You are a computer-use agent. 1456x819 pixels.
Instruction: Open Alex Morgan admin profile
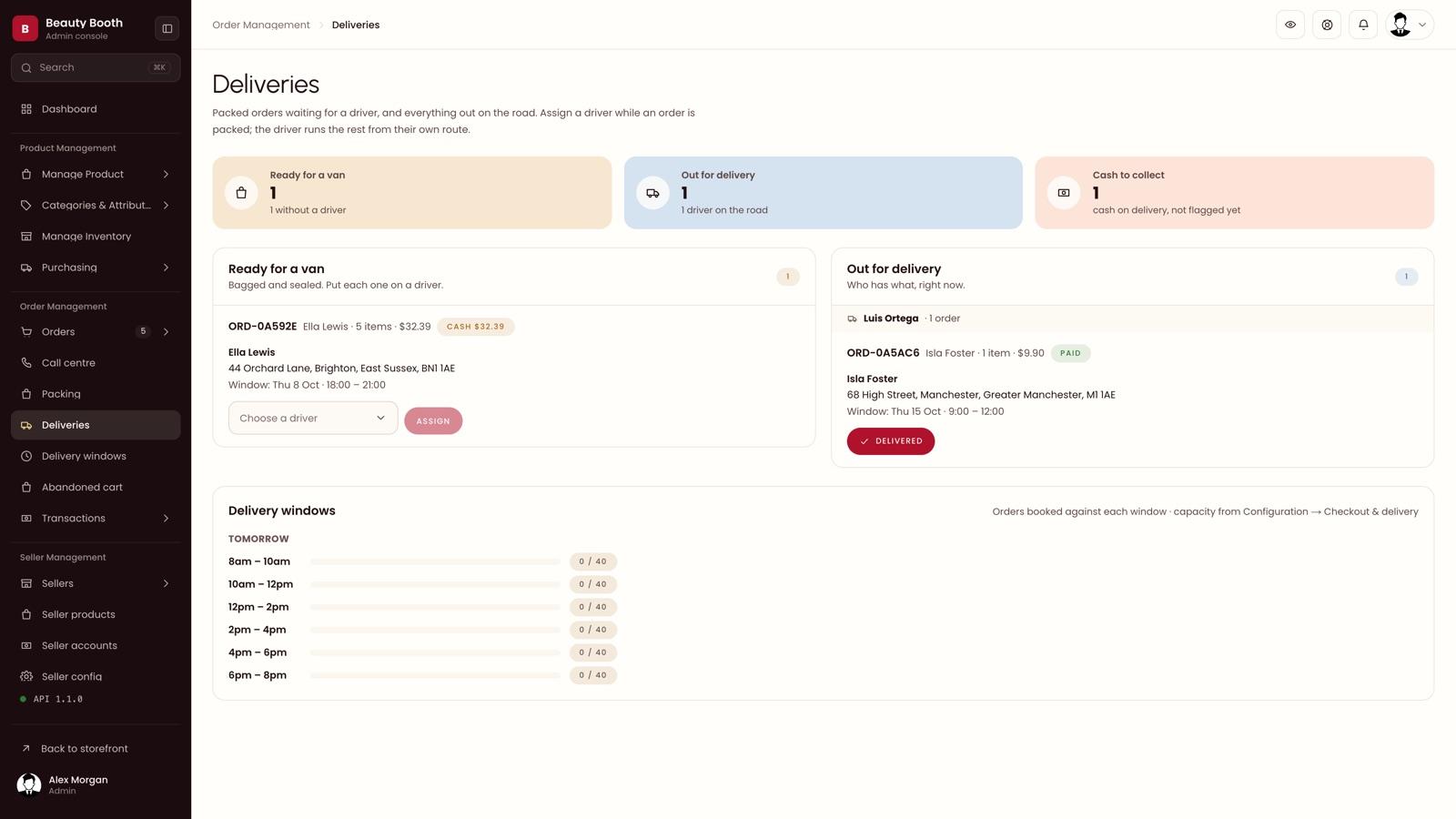[x=96, y=784]
